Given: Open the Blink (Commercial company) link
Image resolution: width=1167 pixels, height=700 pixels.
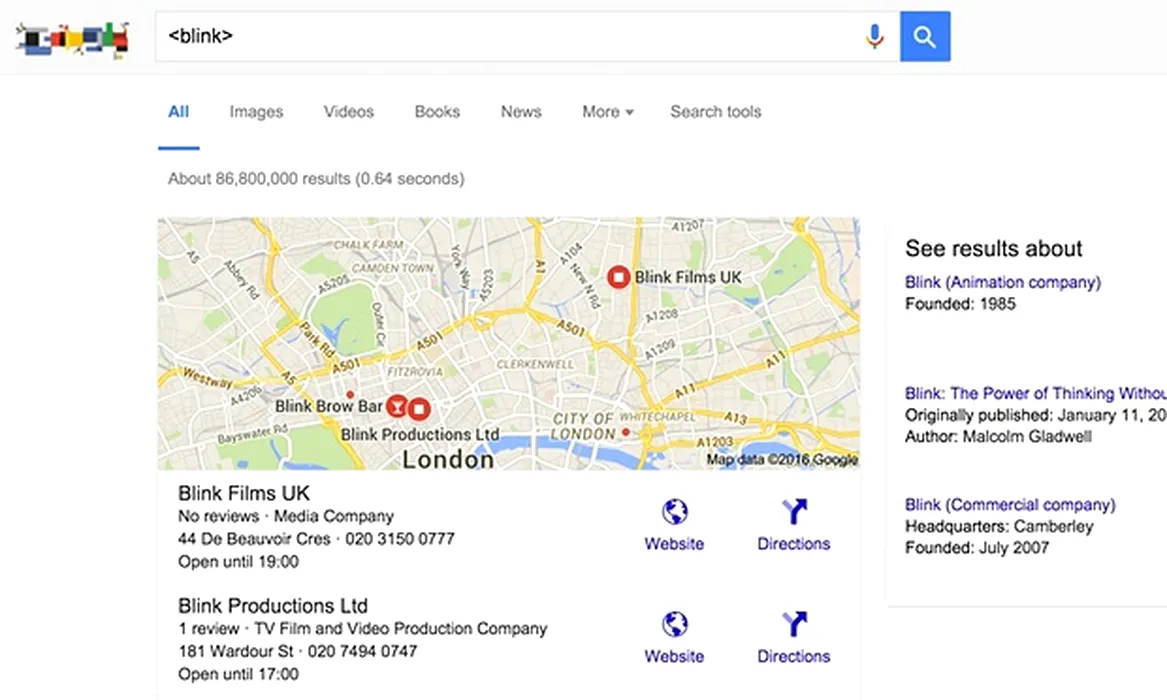Looking at the screenshot, I should tap(1009, 505).
